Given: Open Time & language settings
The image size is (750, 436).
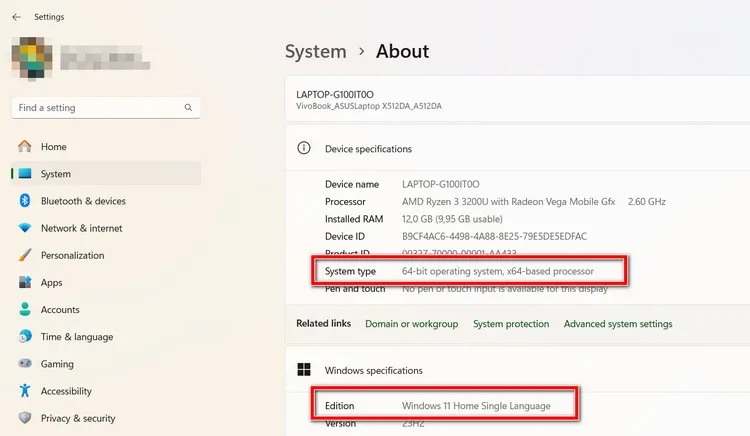Looking at the screenshot, I should point(77,337).
